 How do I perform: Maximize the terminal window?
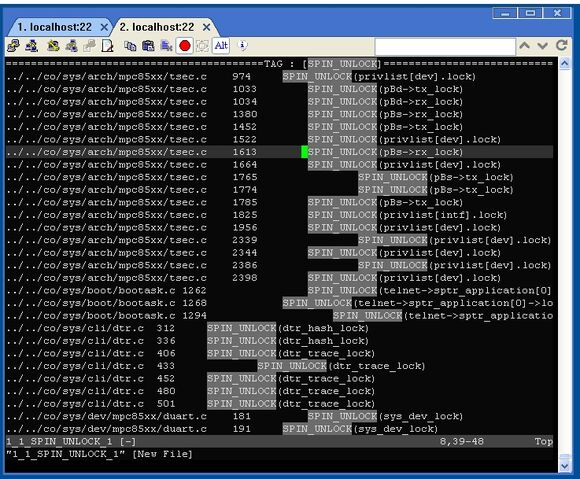coord(530,13)
